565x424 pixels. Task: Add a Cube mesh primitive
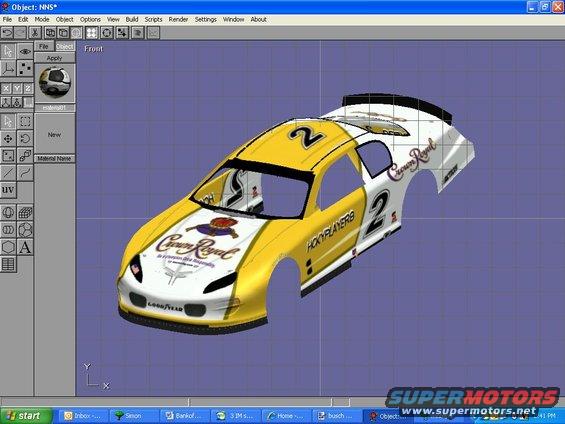click(x=25, y=213)
